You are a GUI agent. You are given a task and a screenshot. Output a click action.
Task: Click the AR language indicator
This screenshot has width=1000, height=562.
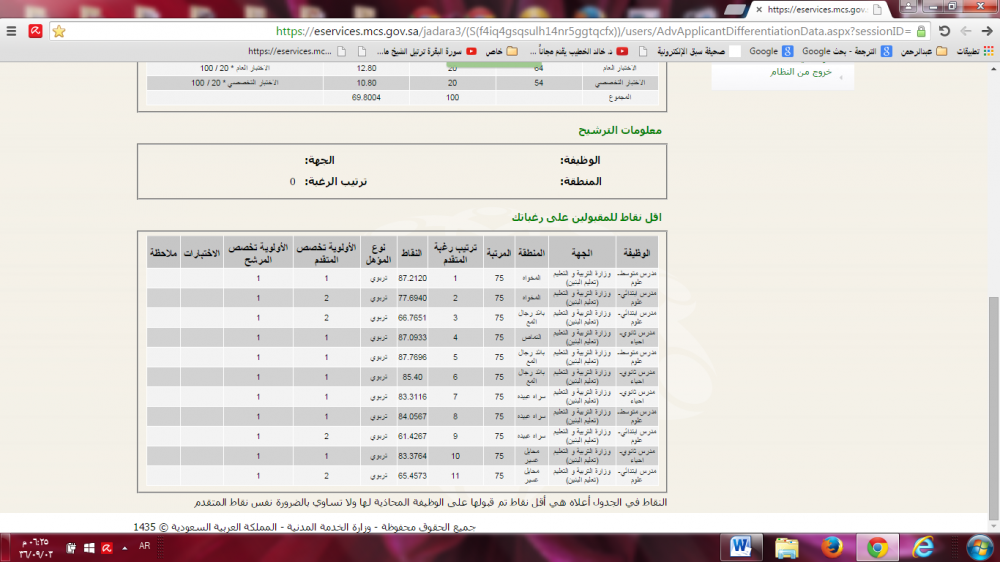click(x=145, y=546)
